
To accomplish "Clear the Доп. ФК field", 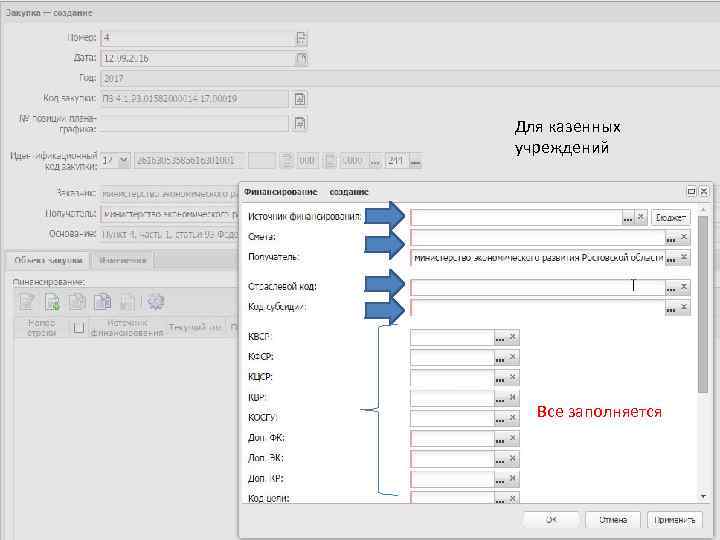I will click(513, 439).
